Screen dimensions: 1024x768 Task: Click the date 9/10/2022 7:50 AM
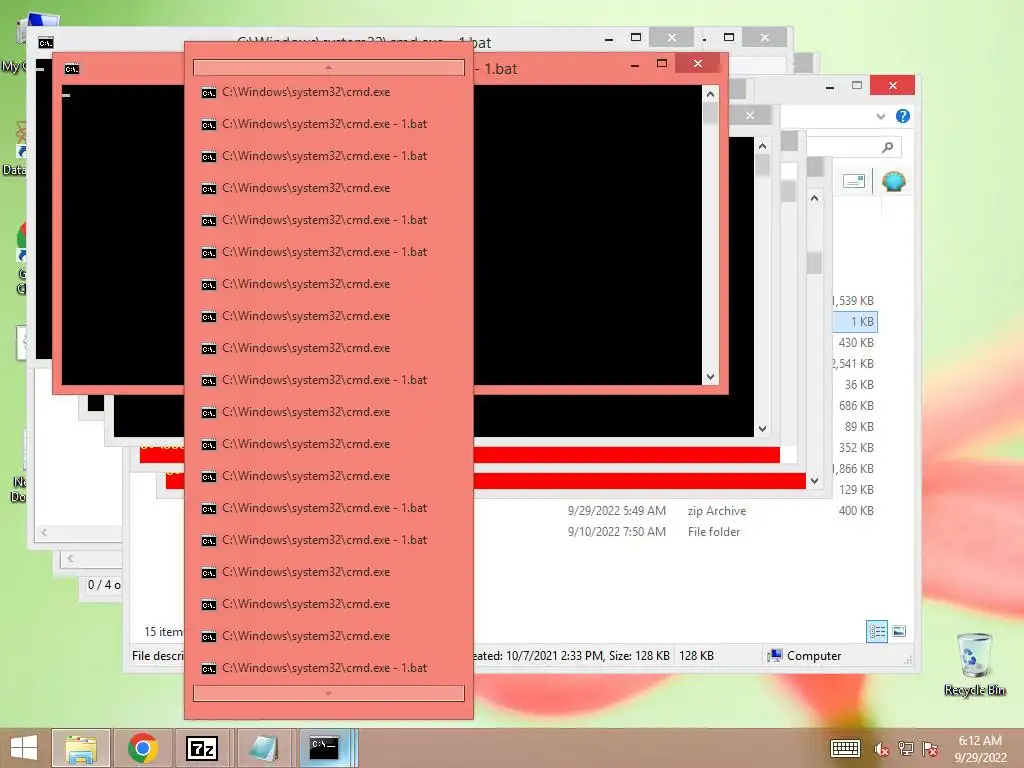coord(616,532)
